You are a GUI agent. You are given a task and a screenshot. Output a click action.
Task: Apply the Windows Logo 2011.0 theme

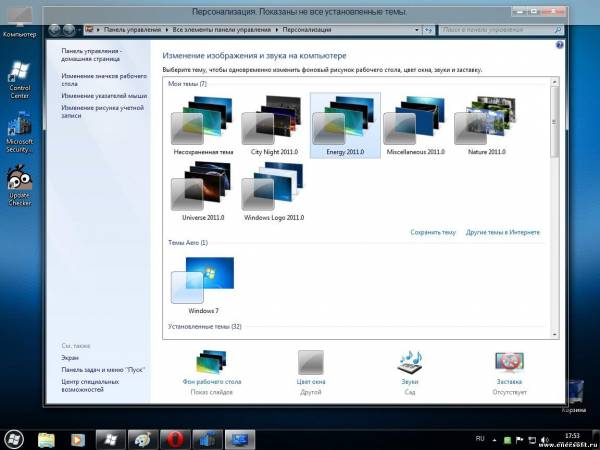274,191
